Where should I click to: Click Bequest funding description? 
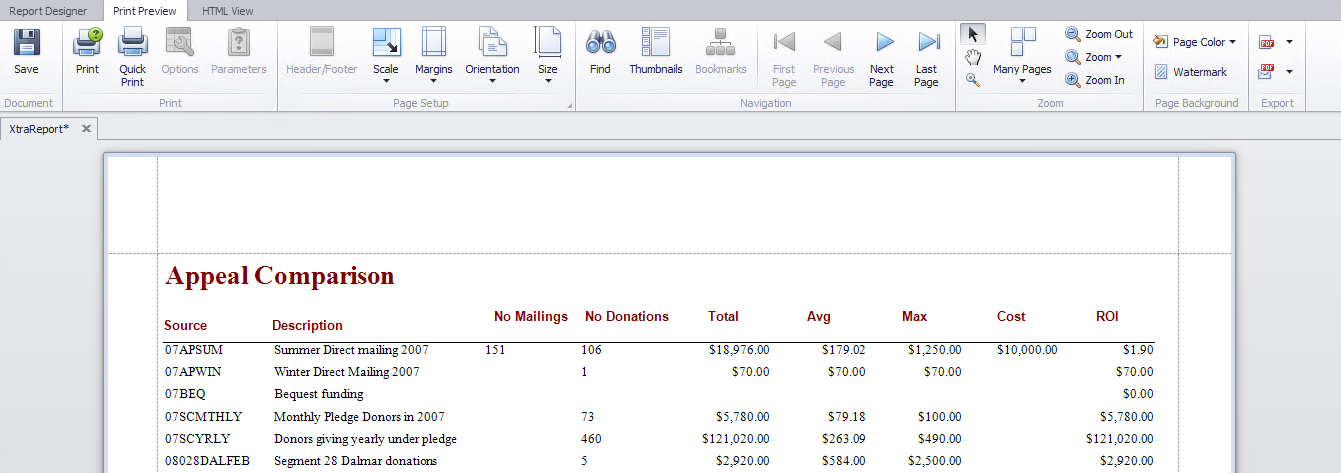point(319,394)
